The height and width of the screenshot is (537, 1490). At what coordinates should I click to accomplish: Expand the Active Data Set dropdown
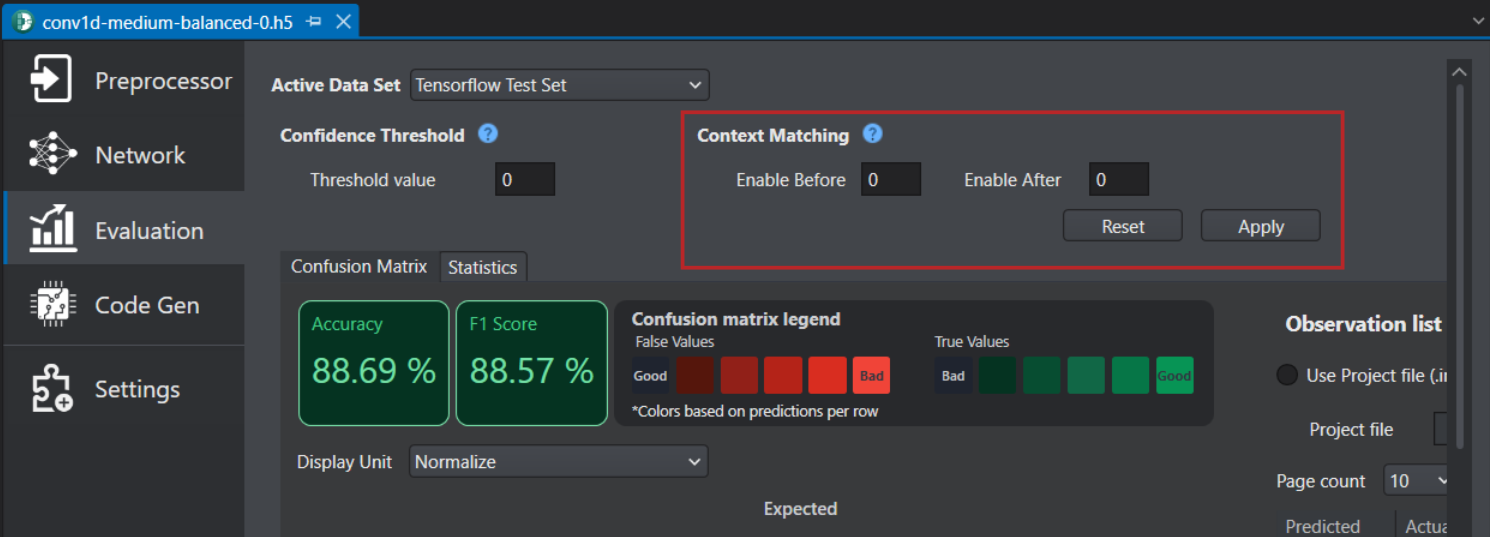pos(559,85)
